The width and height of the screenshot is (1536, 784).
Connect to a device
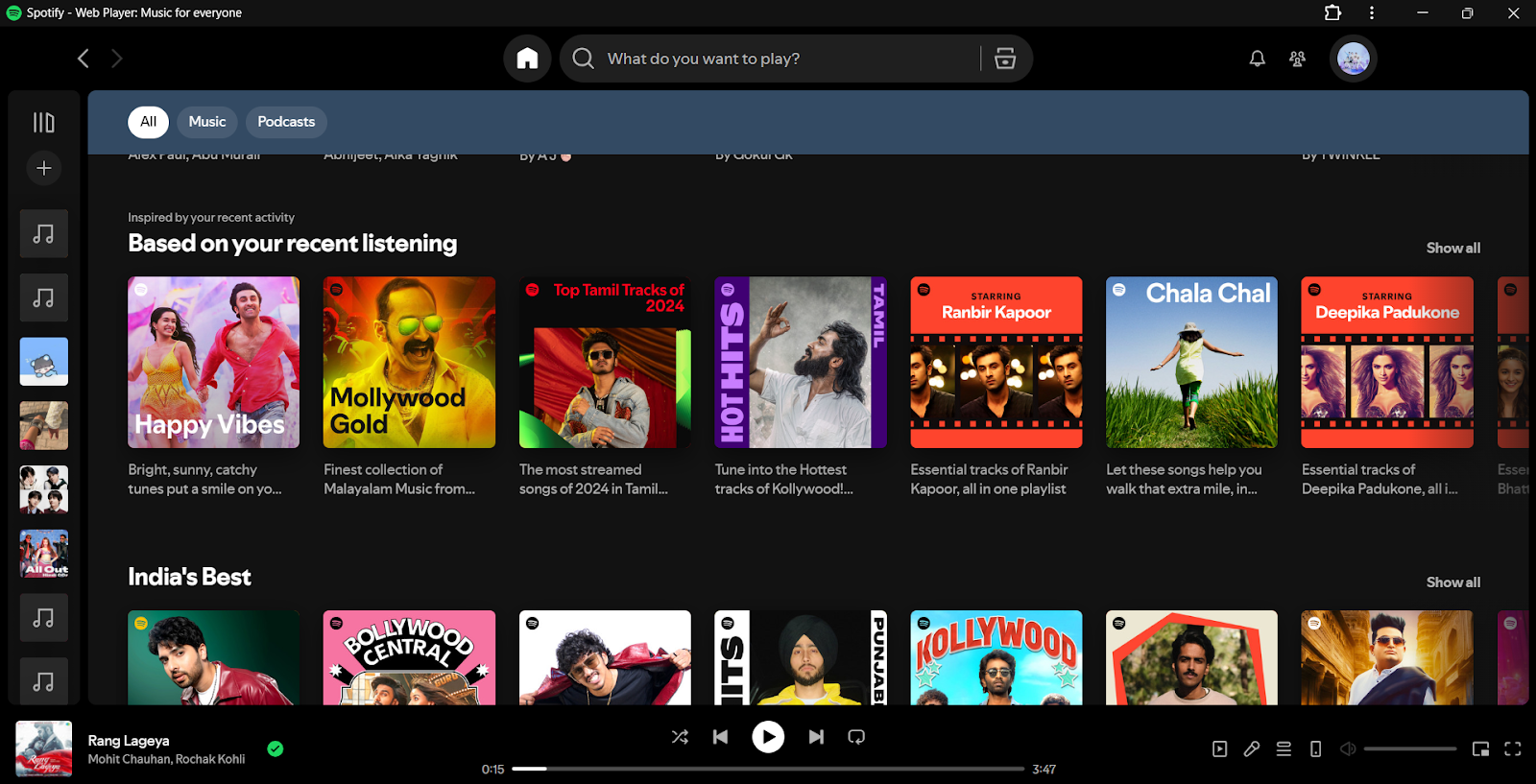1316,749
